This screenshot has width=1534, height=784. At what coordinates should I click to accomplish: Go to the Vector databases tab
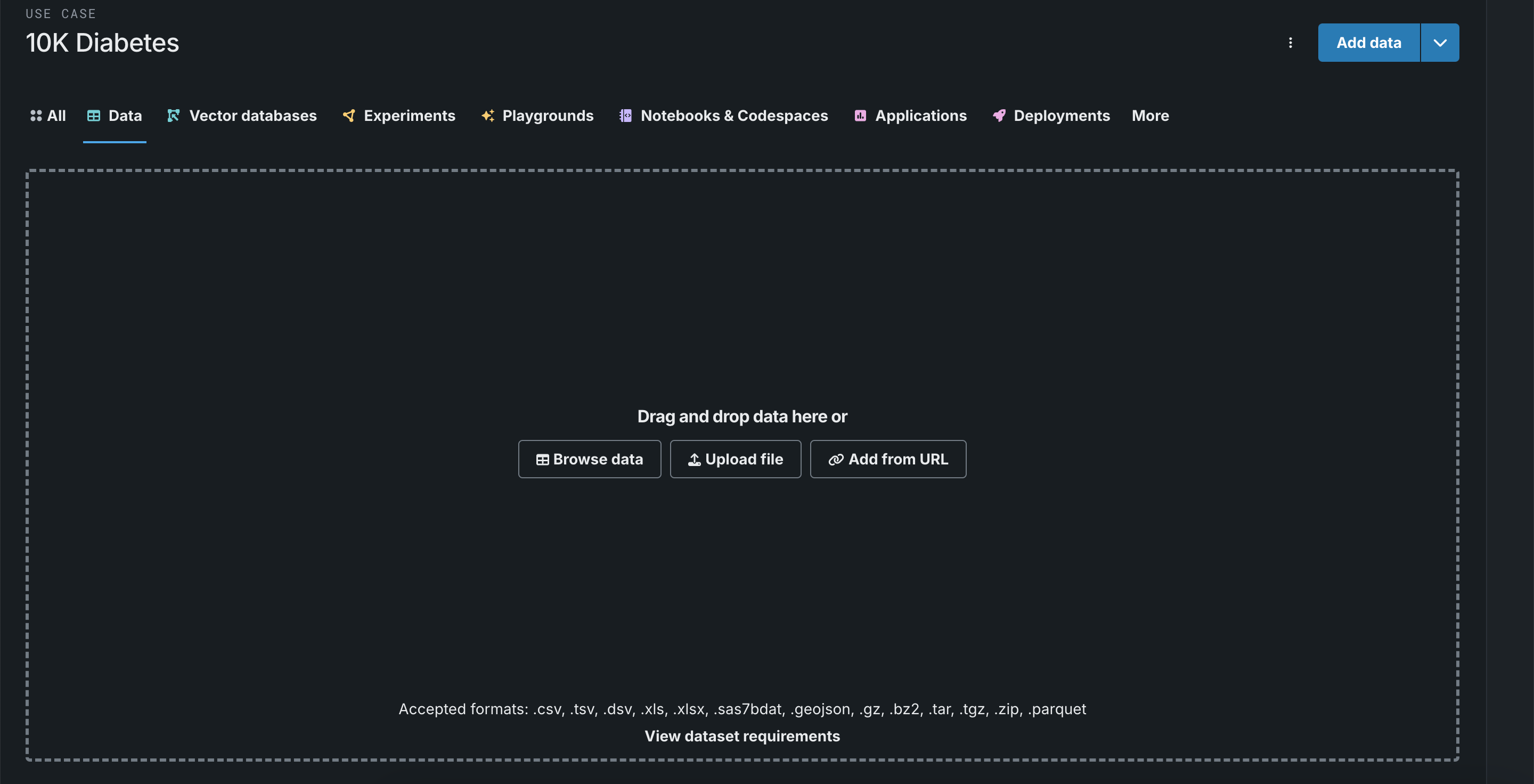[252, 116]
